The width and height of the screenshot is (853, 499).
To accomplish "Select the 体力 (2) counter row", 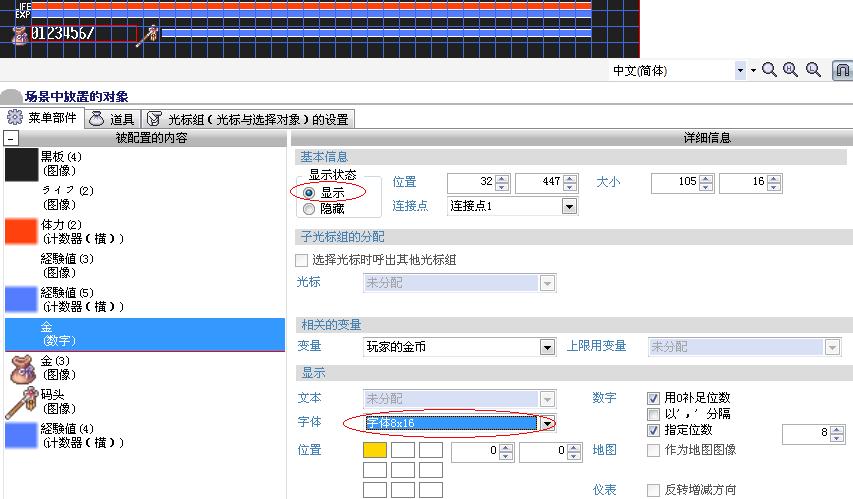I will [145, 231].
